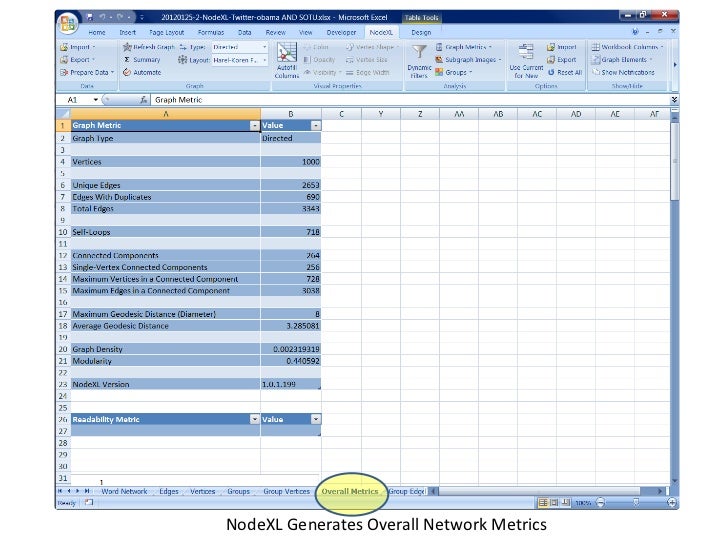This screenshot has width=728, height=546.
Task: Select the Graph Density cell
Action: click(166, 349)
